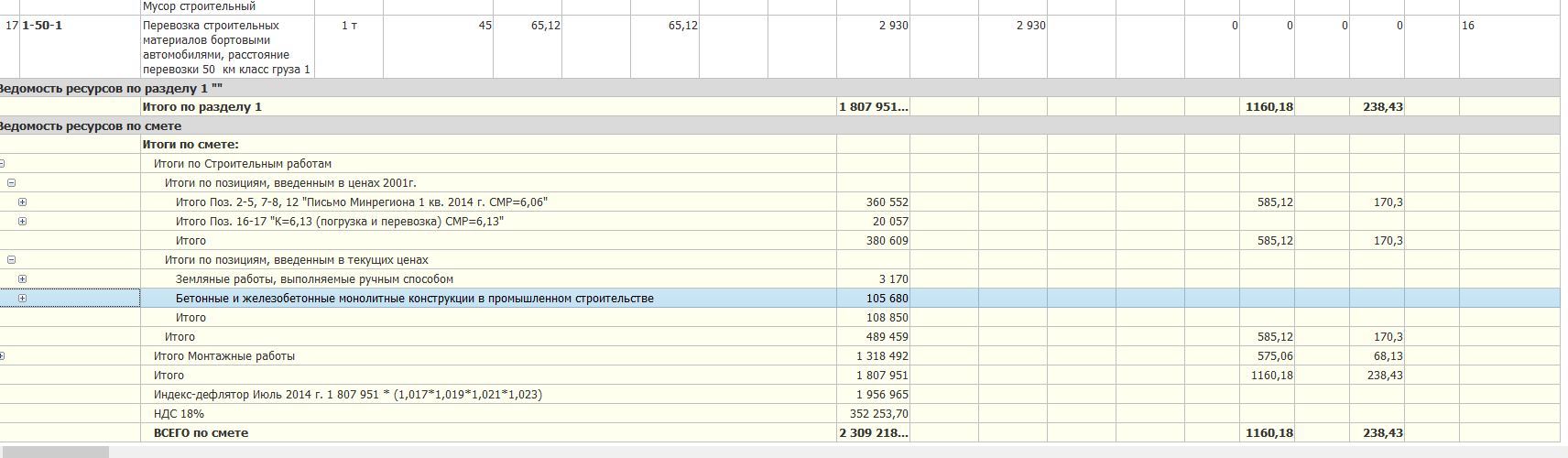This screenshot has width=1568, height=458.
Task: Collapse the 'Итоги по Строительным работам' group
Action: (x=2, y=164)
